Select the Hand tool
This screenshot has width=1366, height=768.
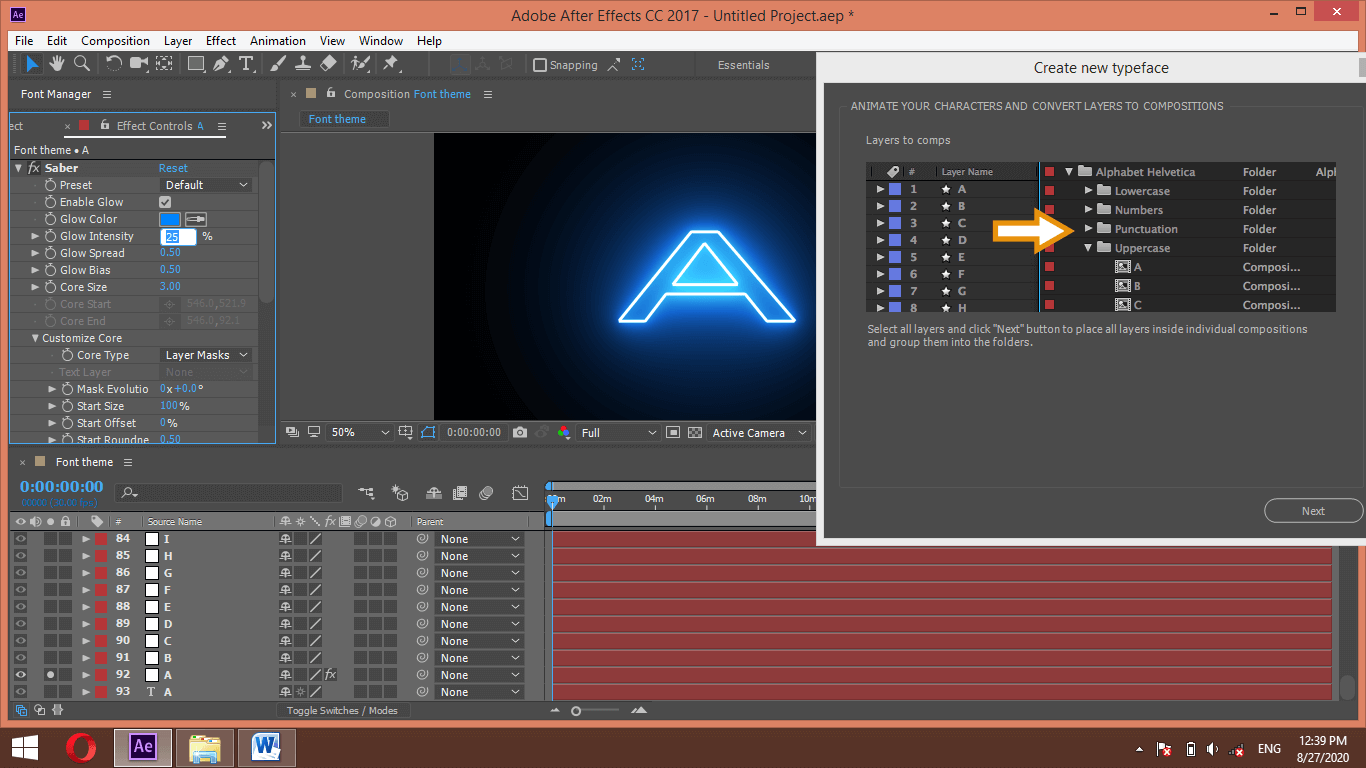pyautogui.click(x=57, y=64)
